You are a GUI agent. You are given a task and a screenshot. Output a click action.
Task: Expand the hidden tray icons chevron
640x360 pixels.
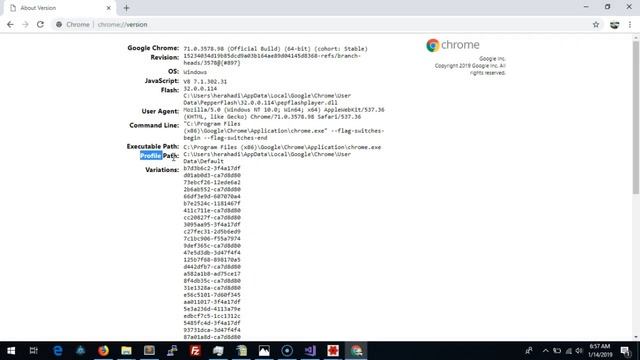click(x=545, y=351)
